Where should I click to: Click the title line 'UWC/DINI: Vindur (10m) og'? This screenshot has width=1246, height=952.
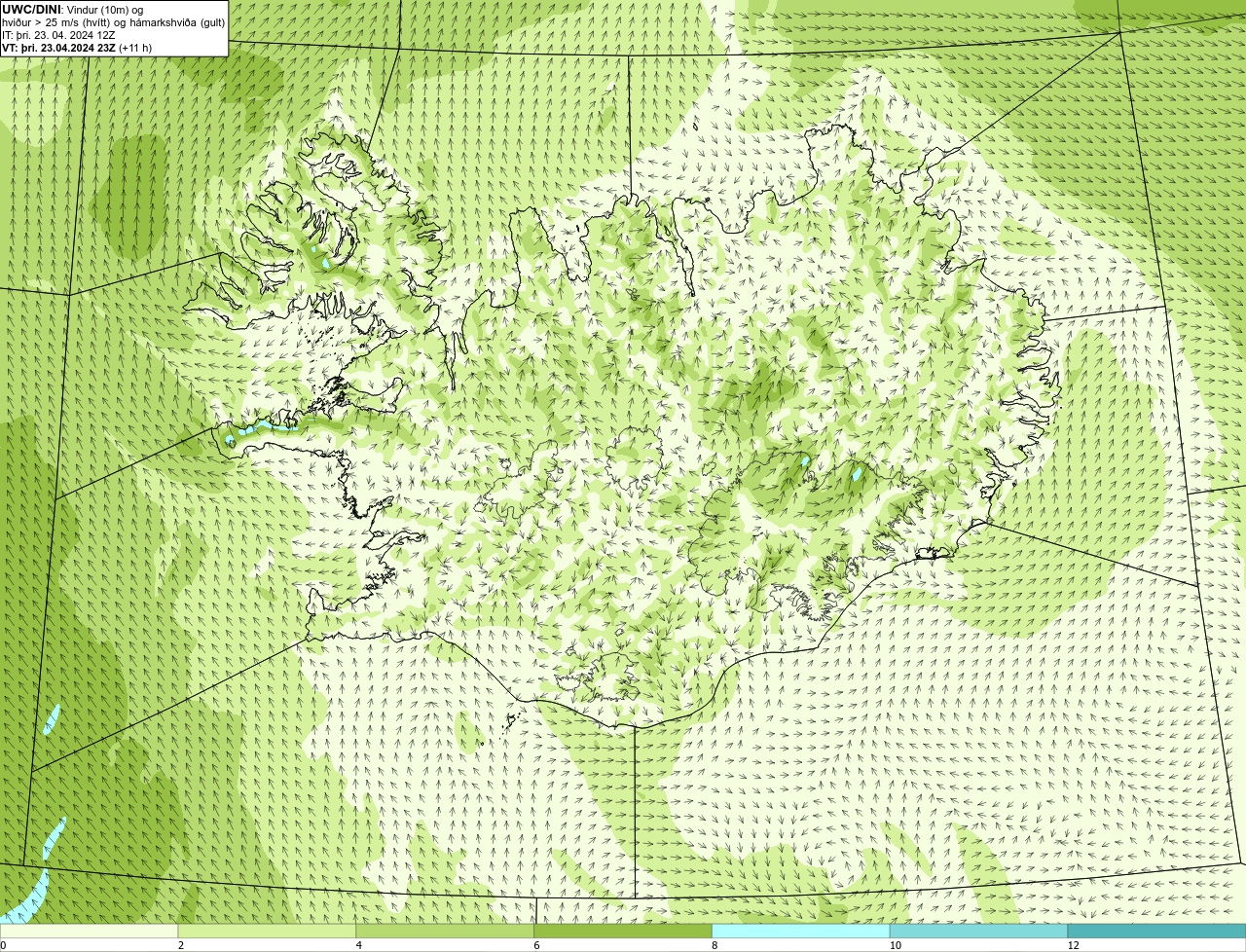pyautogui.click(x=73, y=9)
